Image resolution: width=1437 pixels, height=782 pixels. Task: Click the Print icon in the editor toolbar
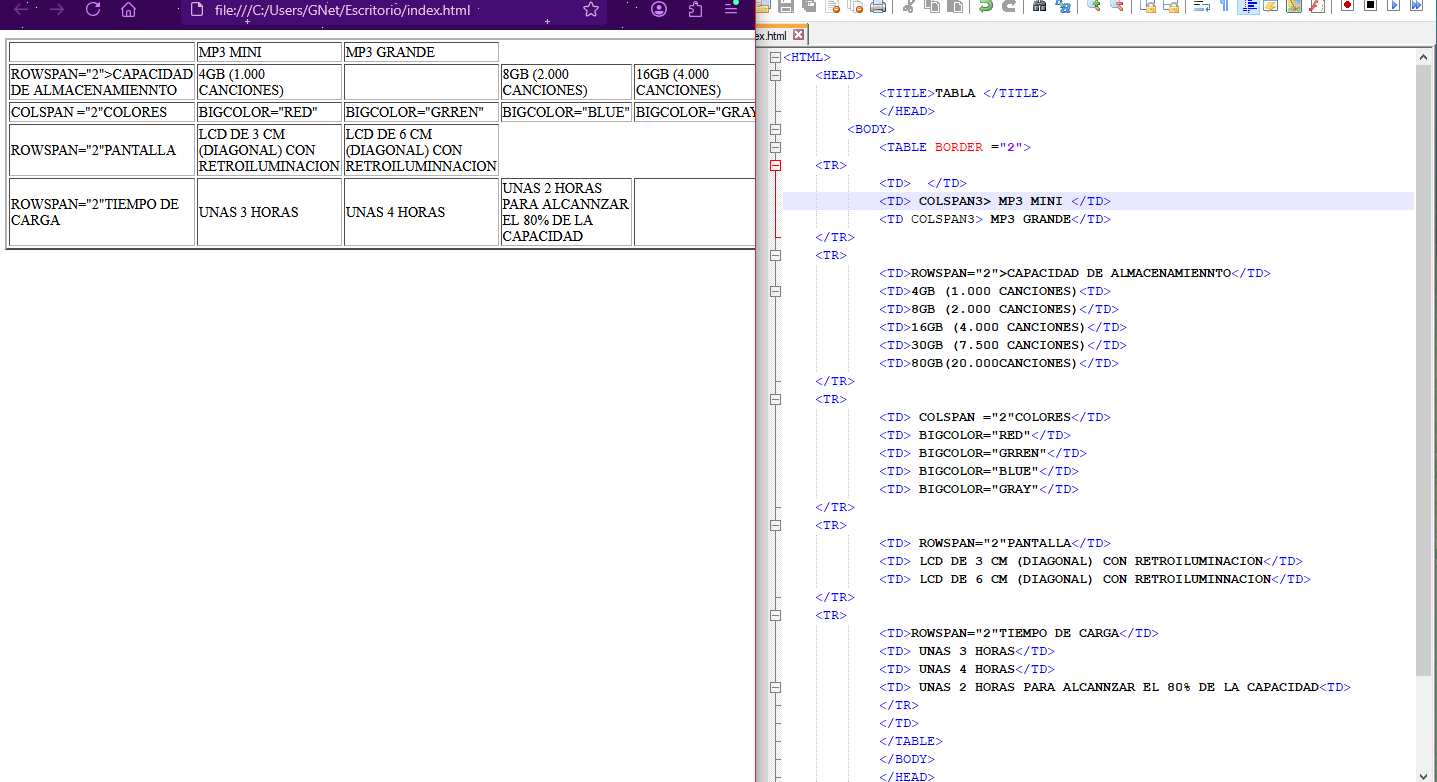(878, 6)
